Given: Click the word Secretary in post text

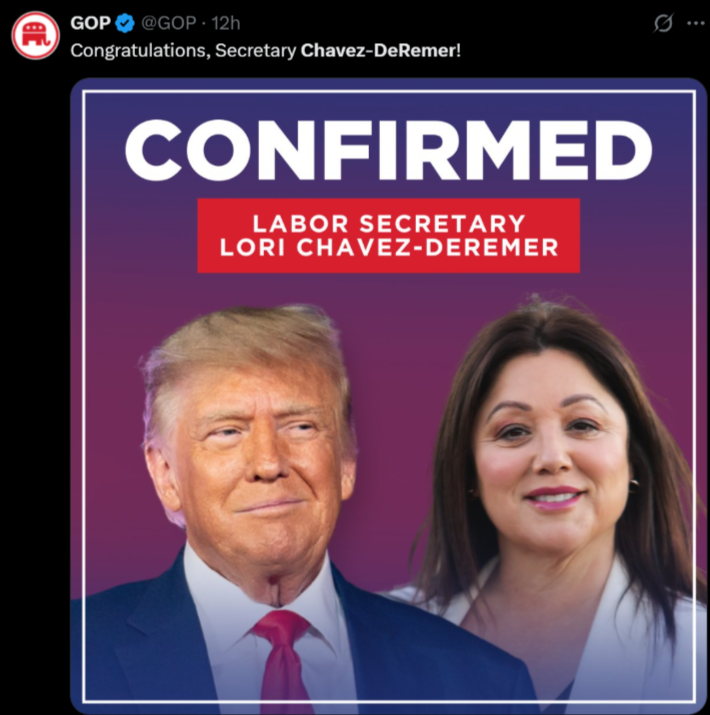Looking at the screenshot, I should (255, 51).
